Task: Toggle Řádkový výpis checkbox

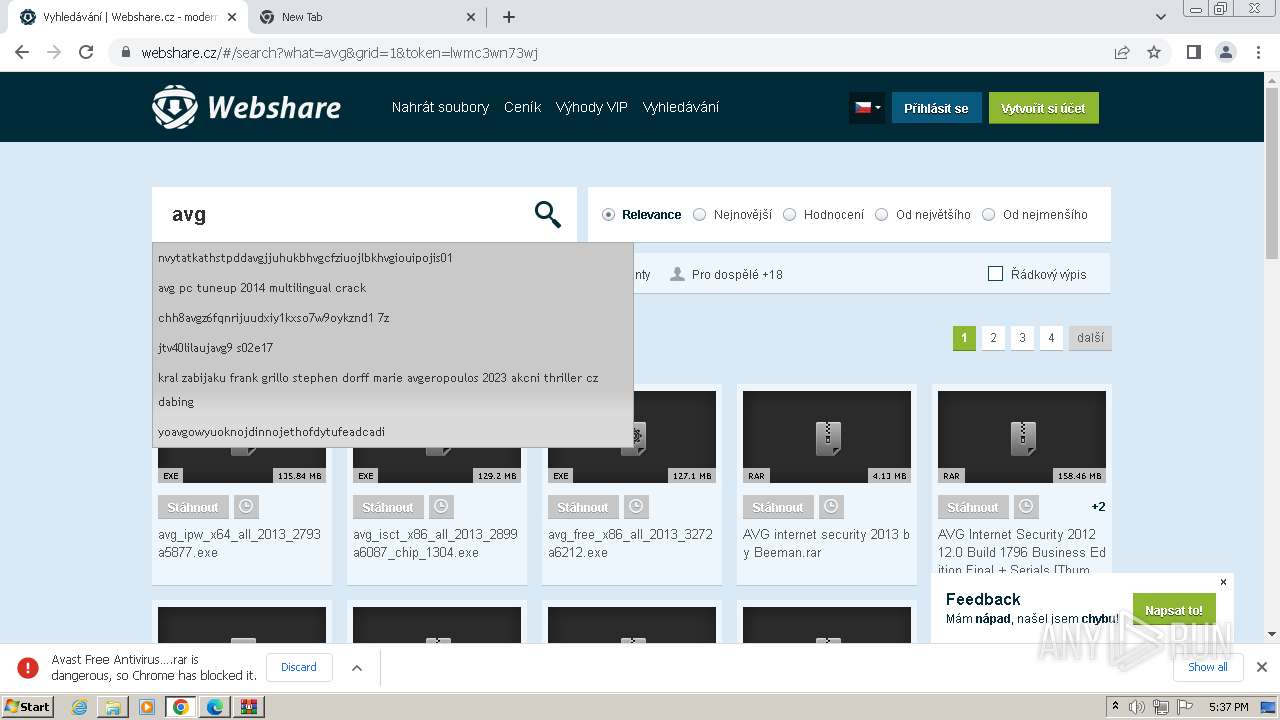Action: tap(995, 274)
